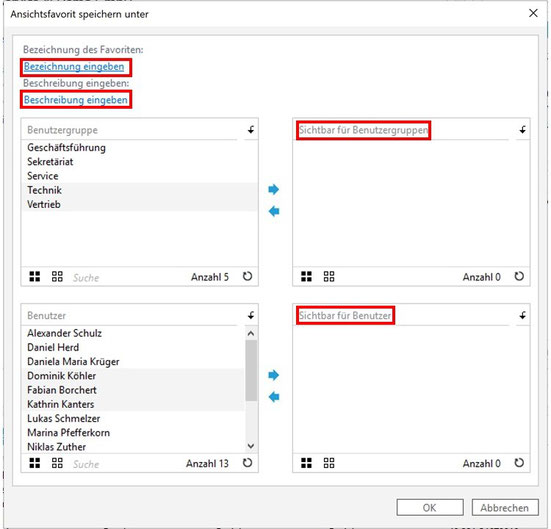Refresh the Sichtbar für Benutzer list
Screen dimensions: 551x529
pos(519,463)
